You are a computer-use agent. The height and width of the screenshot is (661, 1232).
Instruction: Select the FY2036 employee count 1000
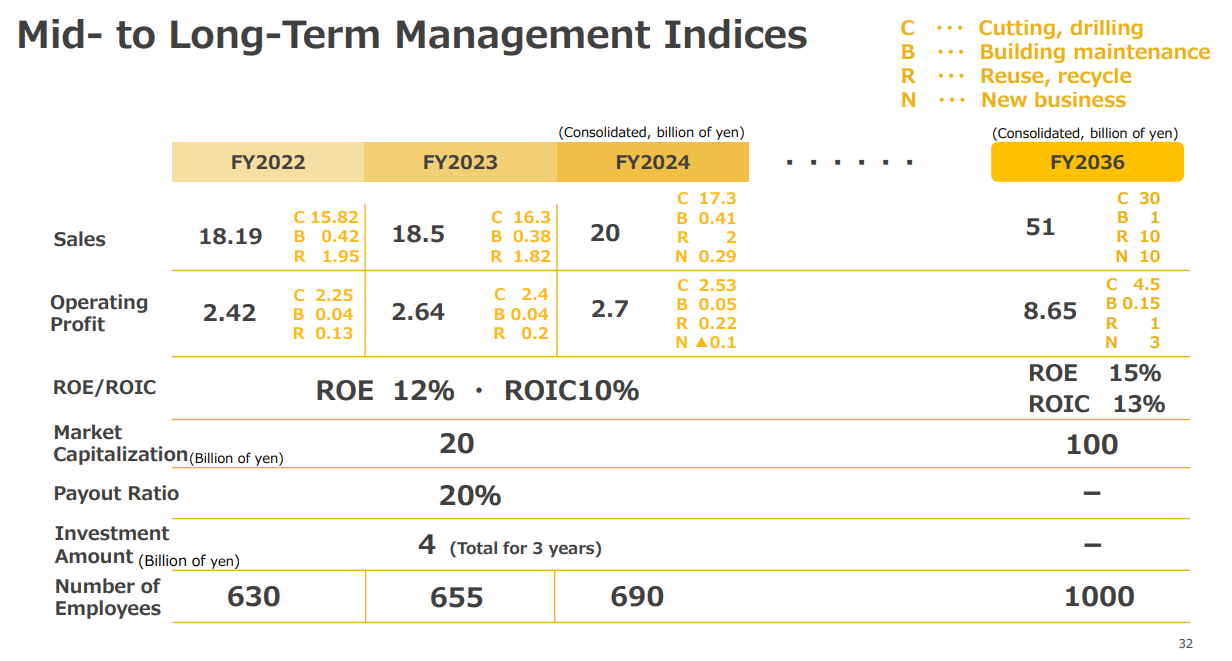pos(1098,597)
